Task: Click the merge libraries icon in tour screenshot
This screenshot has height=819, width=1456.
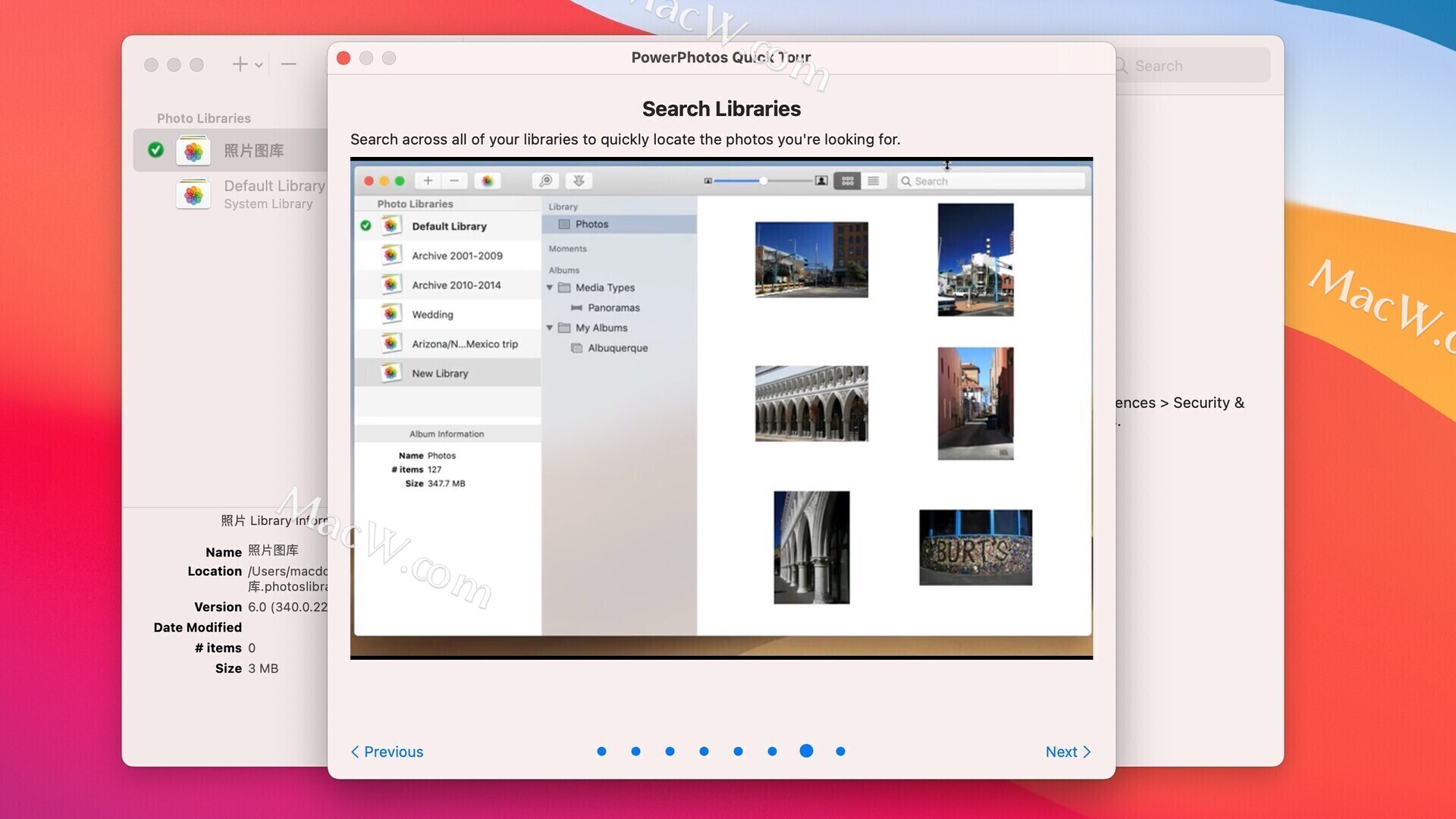Action: point(579,180)
